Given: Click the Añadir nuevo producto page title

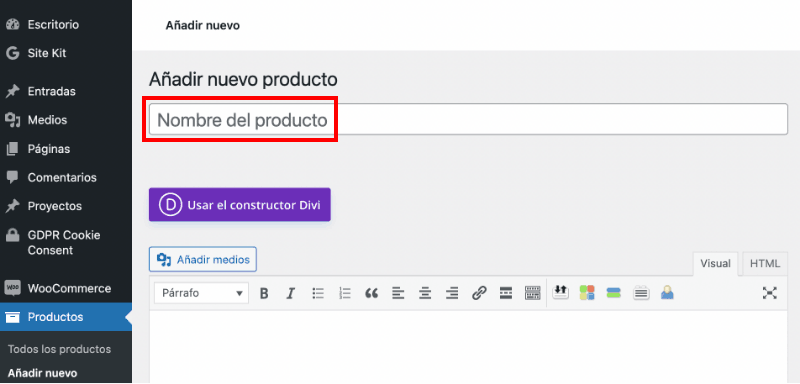Looking at the screenshot, I should click(x=243, y=80).
